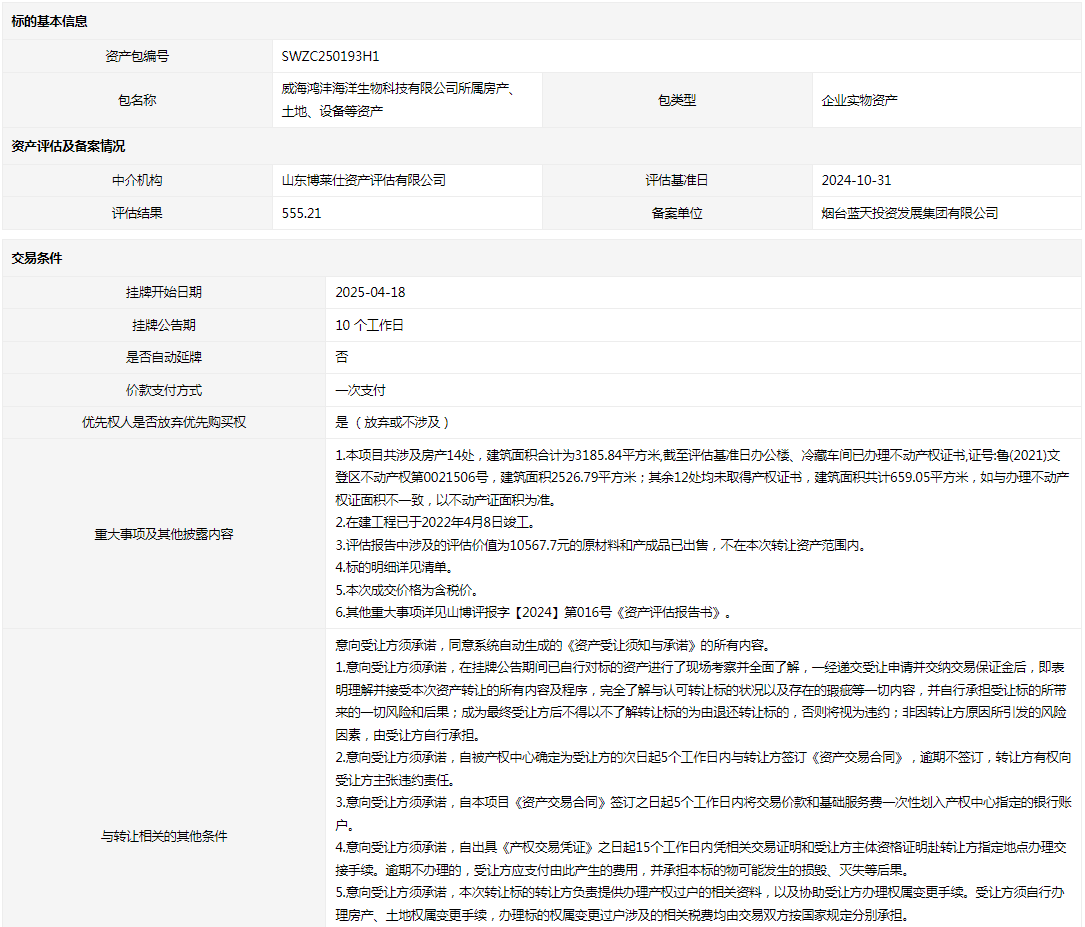This screenshot has width=1085, height=927.
Task: Select the valuation base date 2024-10-31
Action: tap(856, 181)
